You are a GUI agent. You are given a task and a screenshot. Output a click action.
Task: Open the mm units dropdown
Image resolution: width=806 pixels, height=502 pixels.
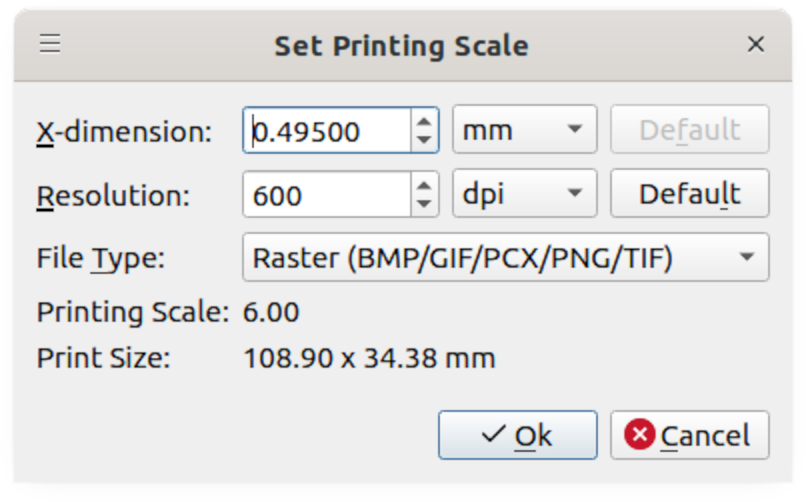click(x=524, y=130)
